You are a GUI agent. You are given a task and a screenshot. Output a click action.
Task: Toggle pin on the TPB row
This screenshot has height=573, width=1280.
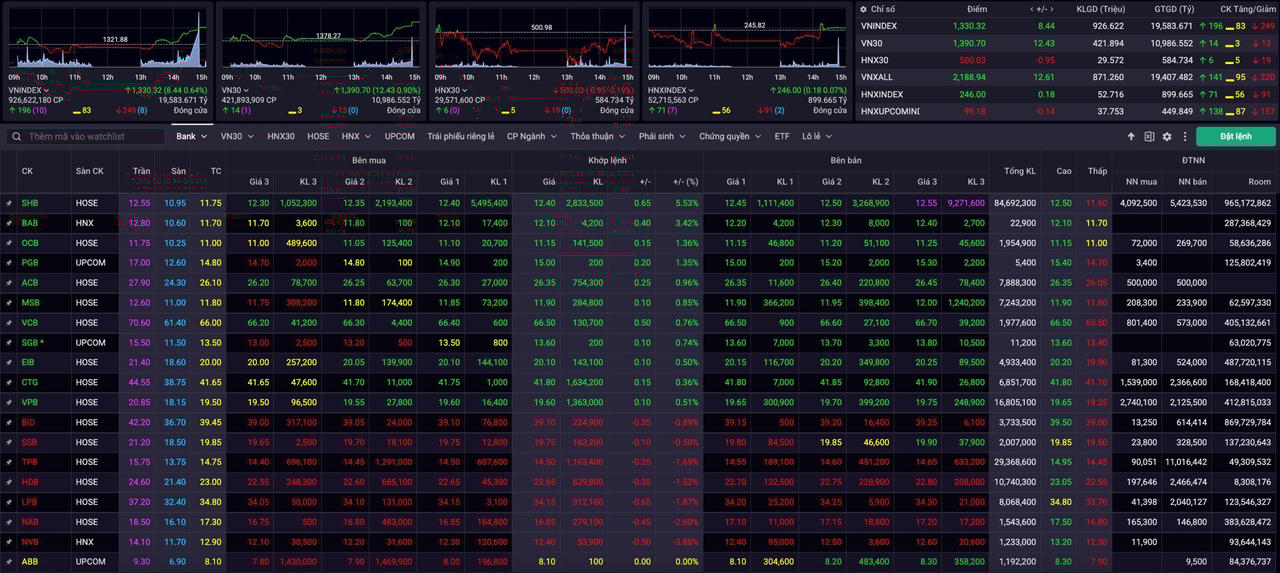tap(9, 462)
